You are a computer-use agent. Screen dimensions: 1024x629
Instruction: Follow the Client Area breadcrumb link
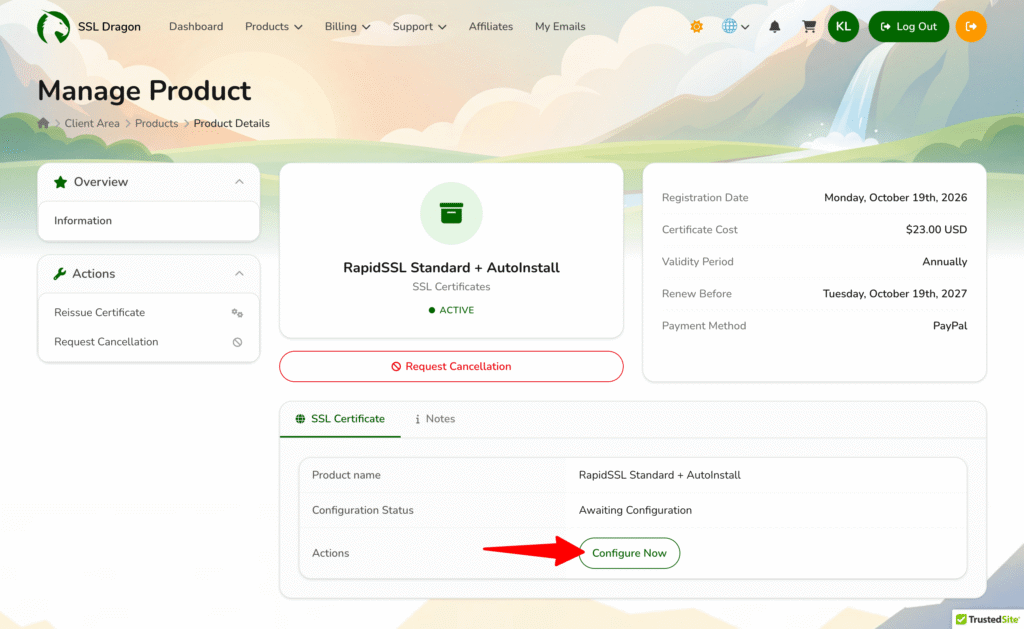[92, 123]
